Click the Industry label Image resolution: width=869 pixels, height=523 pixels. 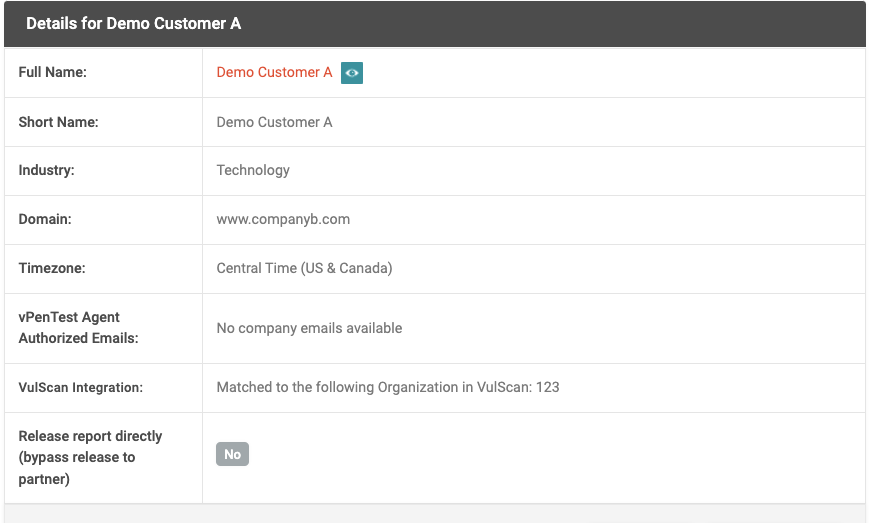click(46, 171)
